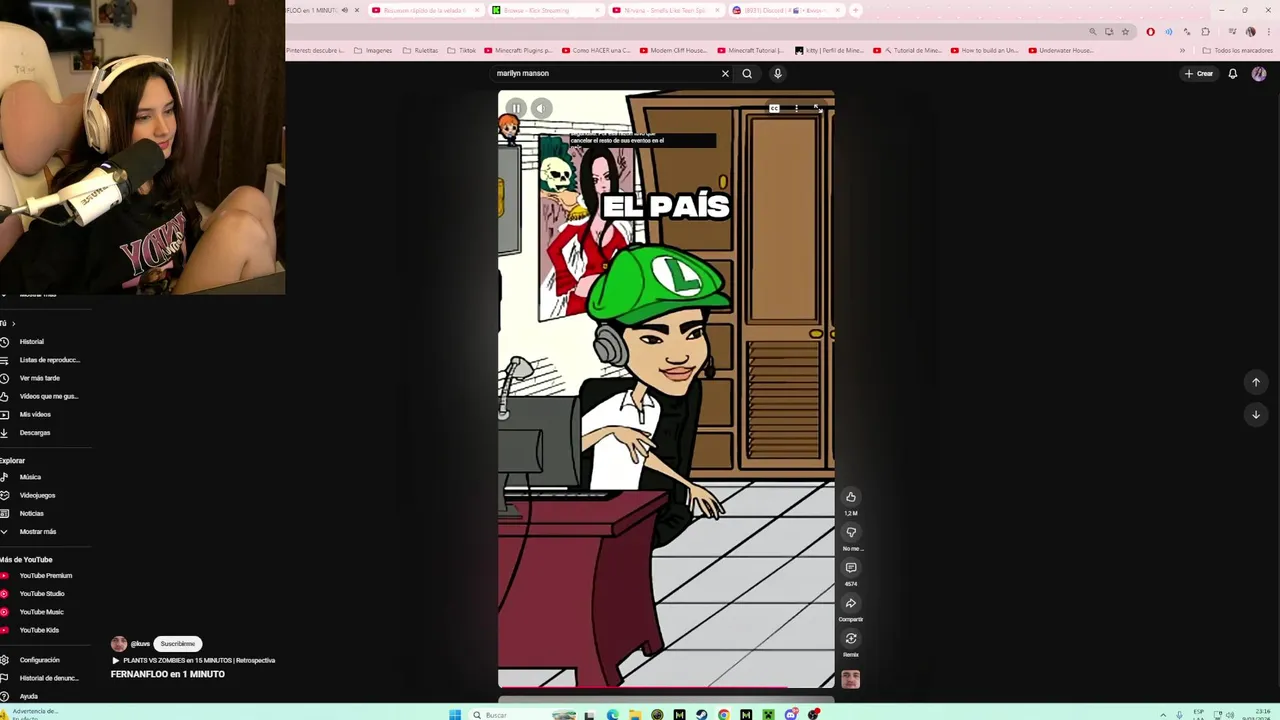Open the Tiktok bookmarks folder
The height and width of the screenshot is (720, 1280).
[x=462, y=50]
